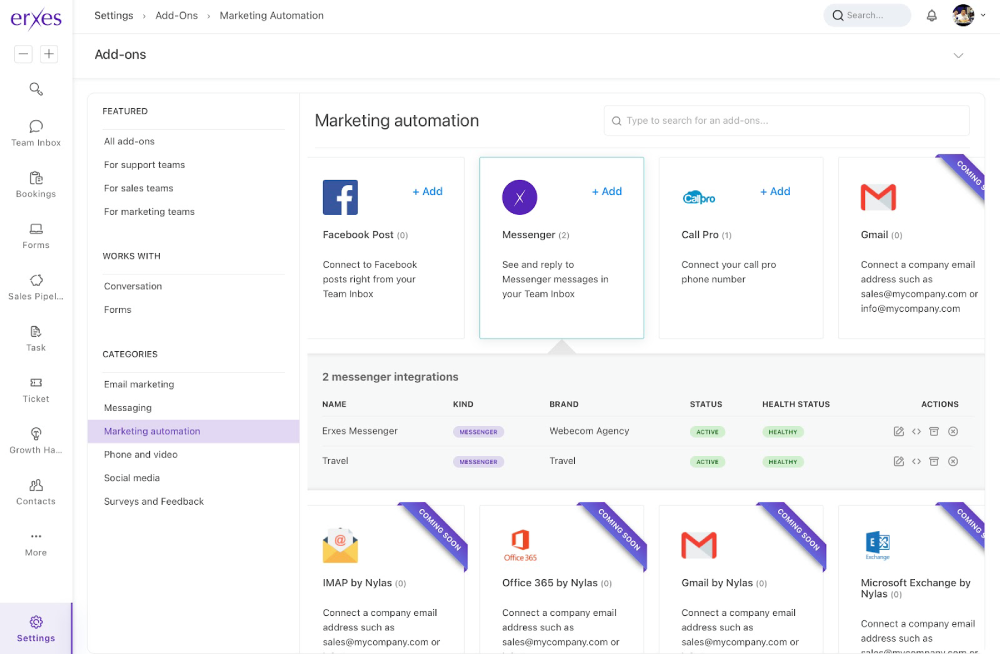1000x654 pixels.
Task: Open Settings in sidebar
Action: tap(36, 628)
